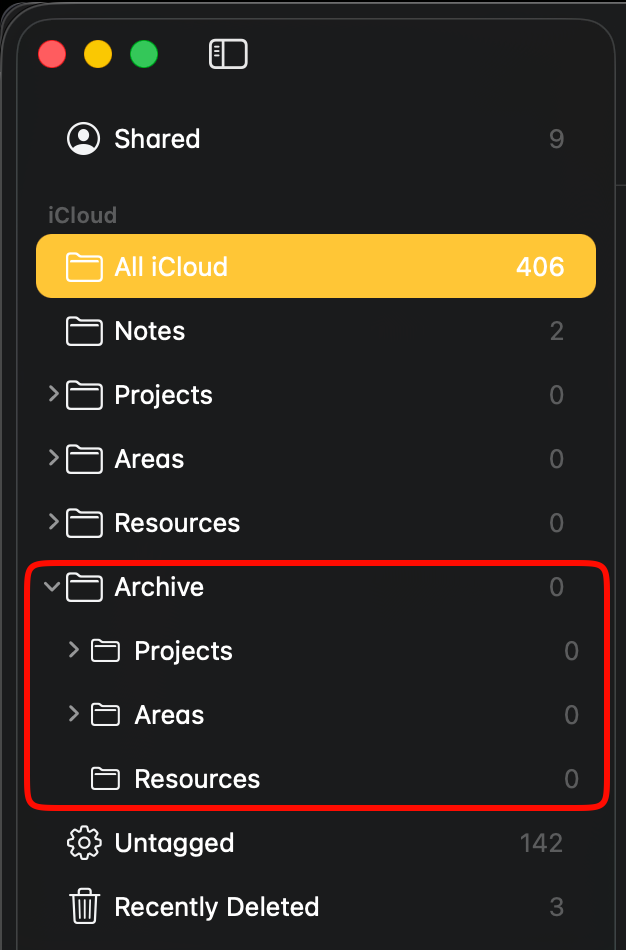The height and width of the screenshot is (950, 626).
Task: Expand the Projects subfolder chevron inside Archive
Action: [x=73, y=651]
